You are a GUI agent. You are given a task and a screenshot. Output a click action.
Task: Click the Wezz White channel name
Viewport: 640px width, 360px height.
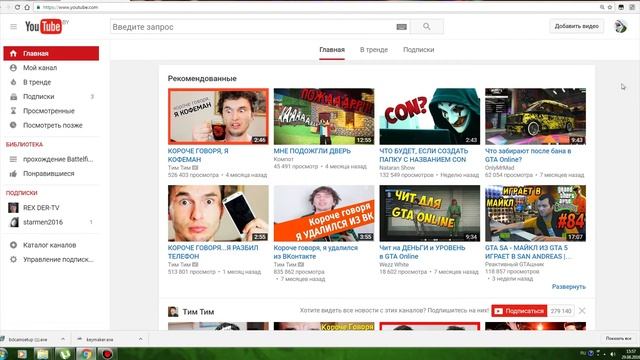[394, 264]
